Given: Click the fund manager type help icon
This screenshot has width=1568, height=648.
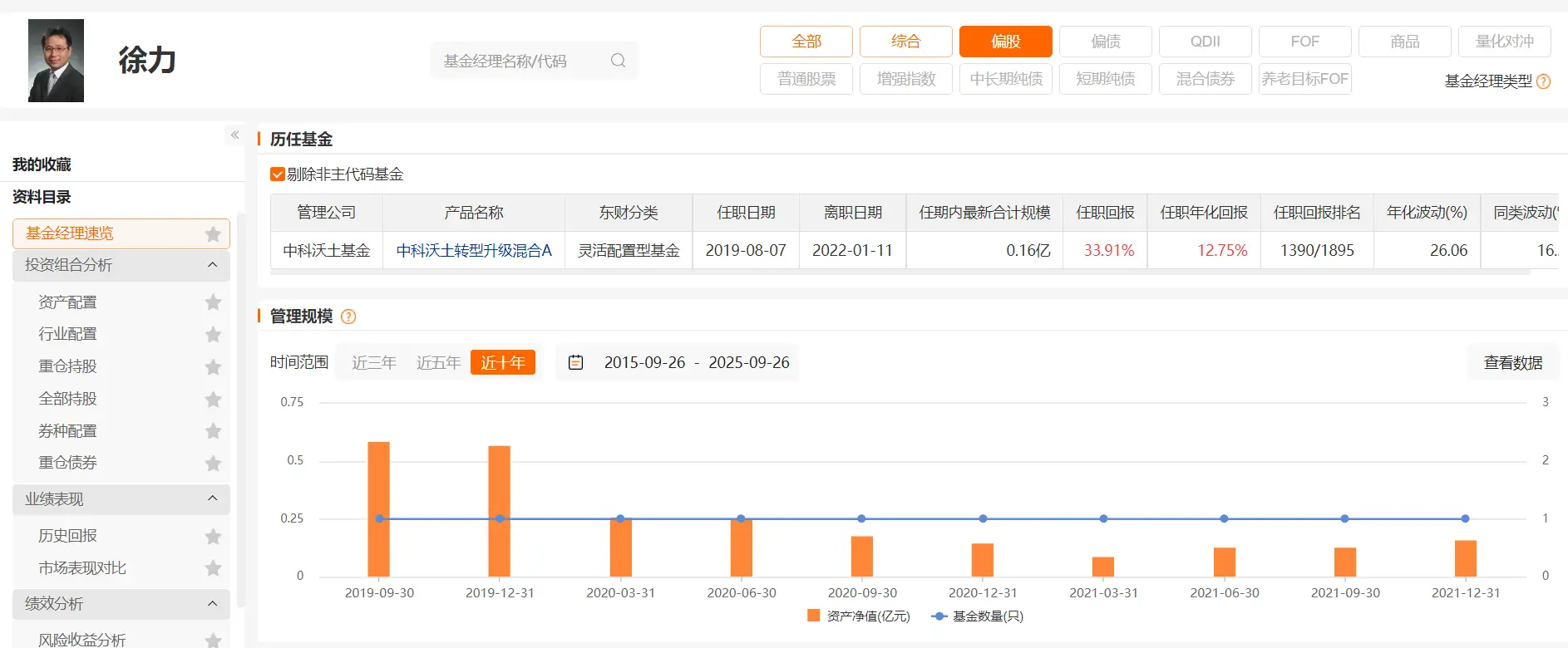Looking at the screenshot, I should (1544, 81).
